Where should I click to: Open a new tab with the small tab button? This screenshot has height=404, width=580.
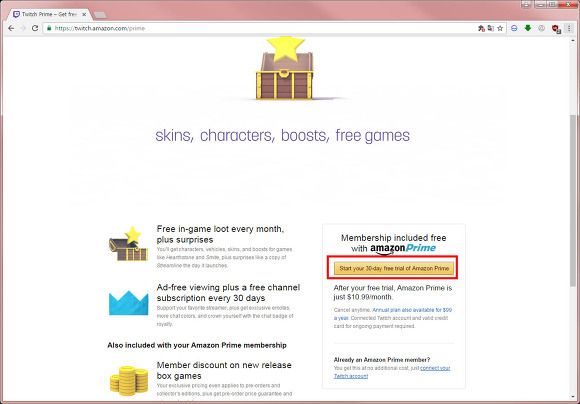click(100, 15)
